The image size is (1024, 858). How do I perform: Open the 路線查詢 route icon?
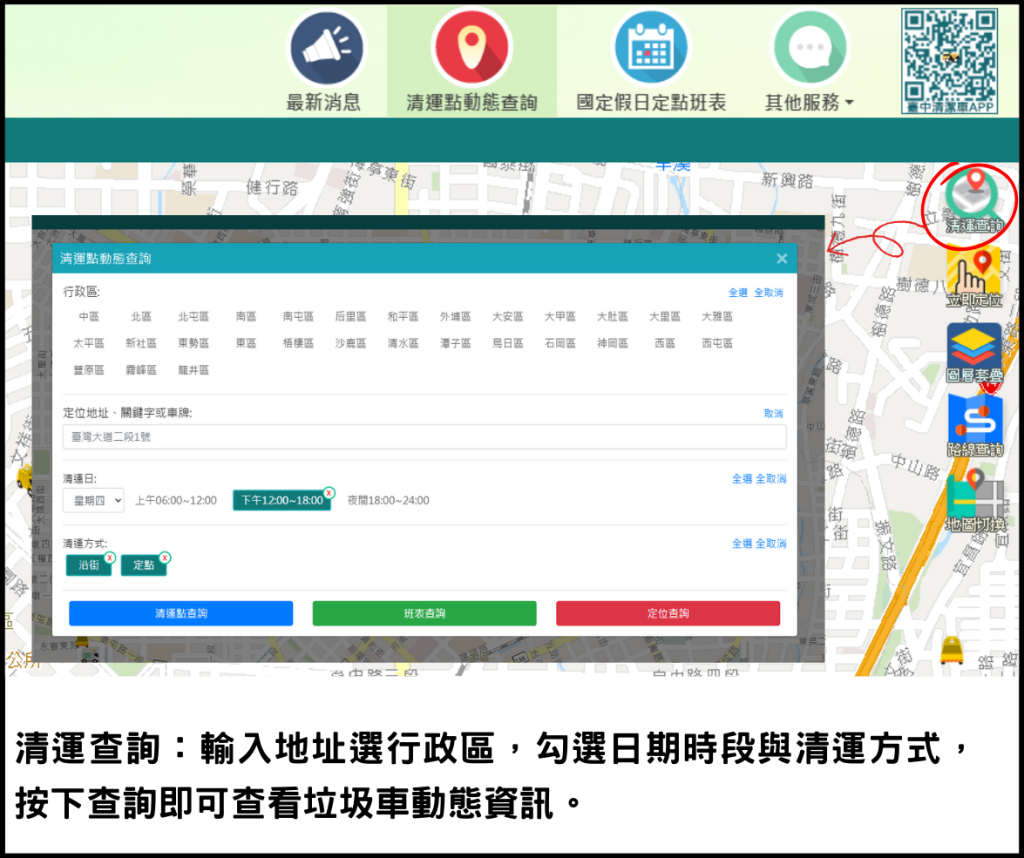[974, 426]
